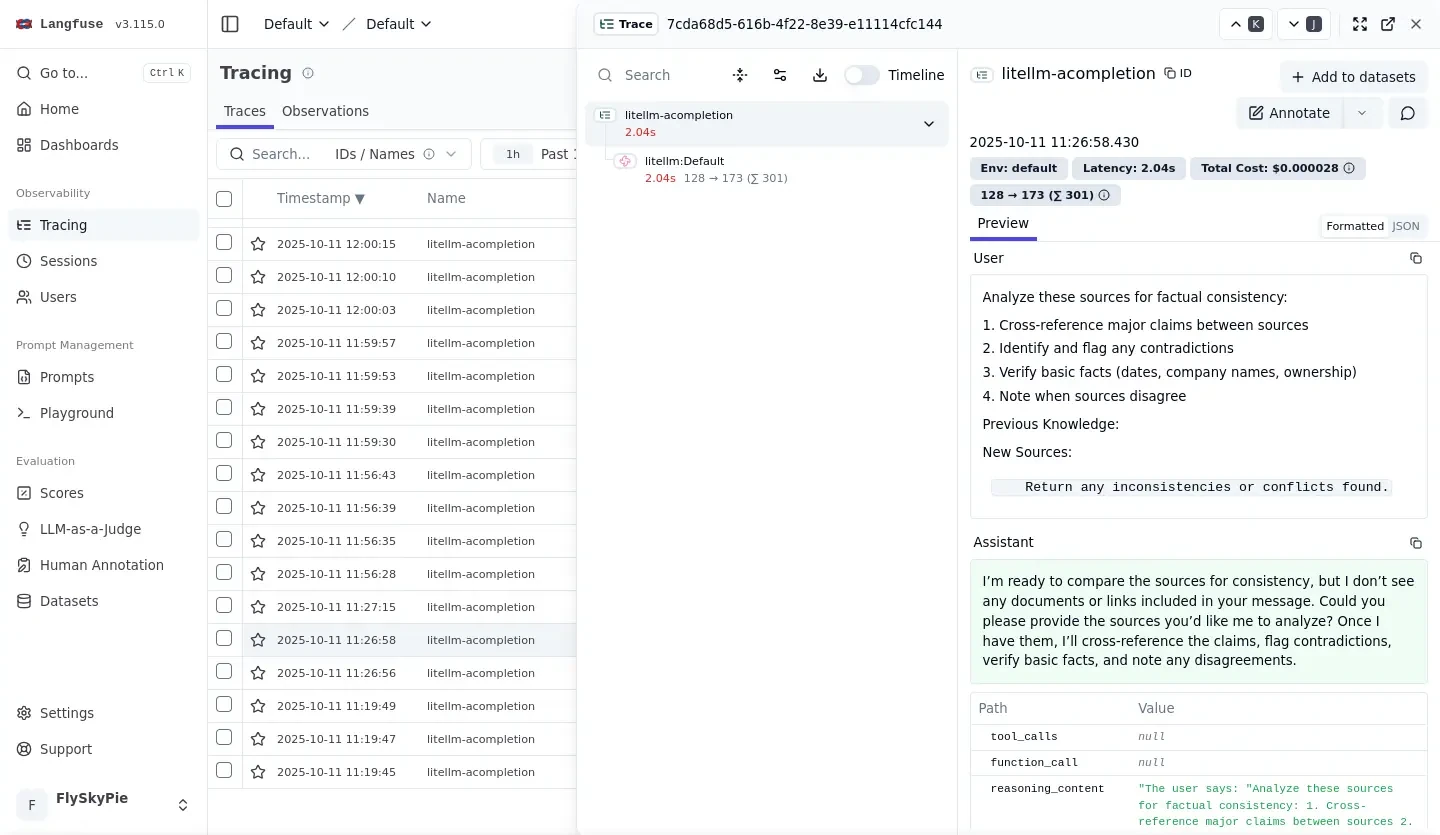Open the Annotate dropdown arrow
1440x835 pixels.
pyautogui.click(x=1361, y=113)
